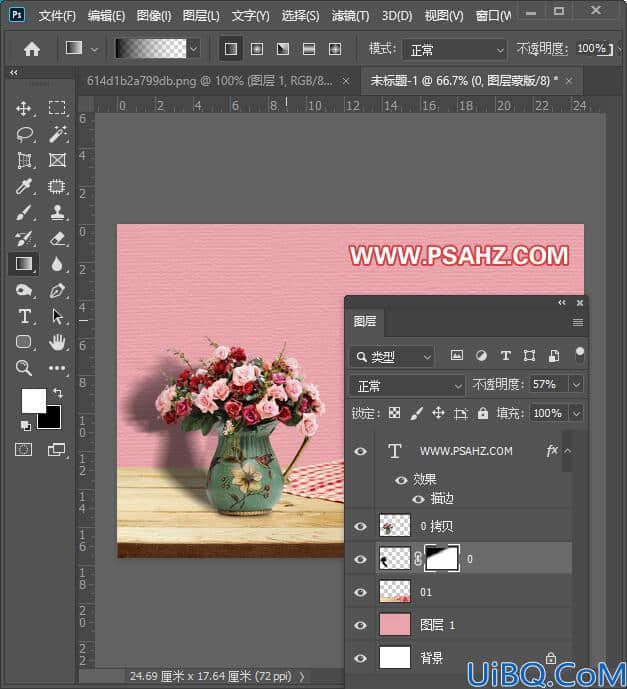The height and width of the screenshot is (689, 627).
Task: Open the 滤镜(T) menu
Action: [x=350, y=16]
